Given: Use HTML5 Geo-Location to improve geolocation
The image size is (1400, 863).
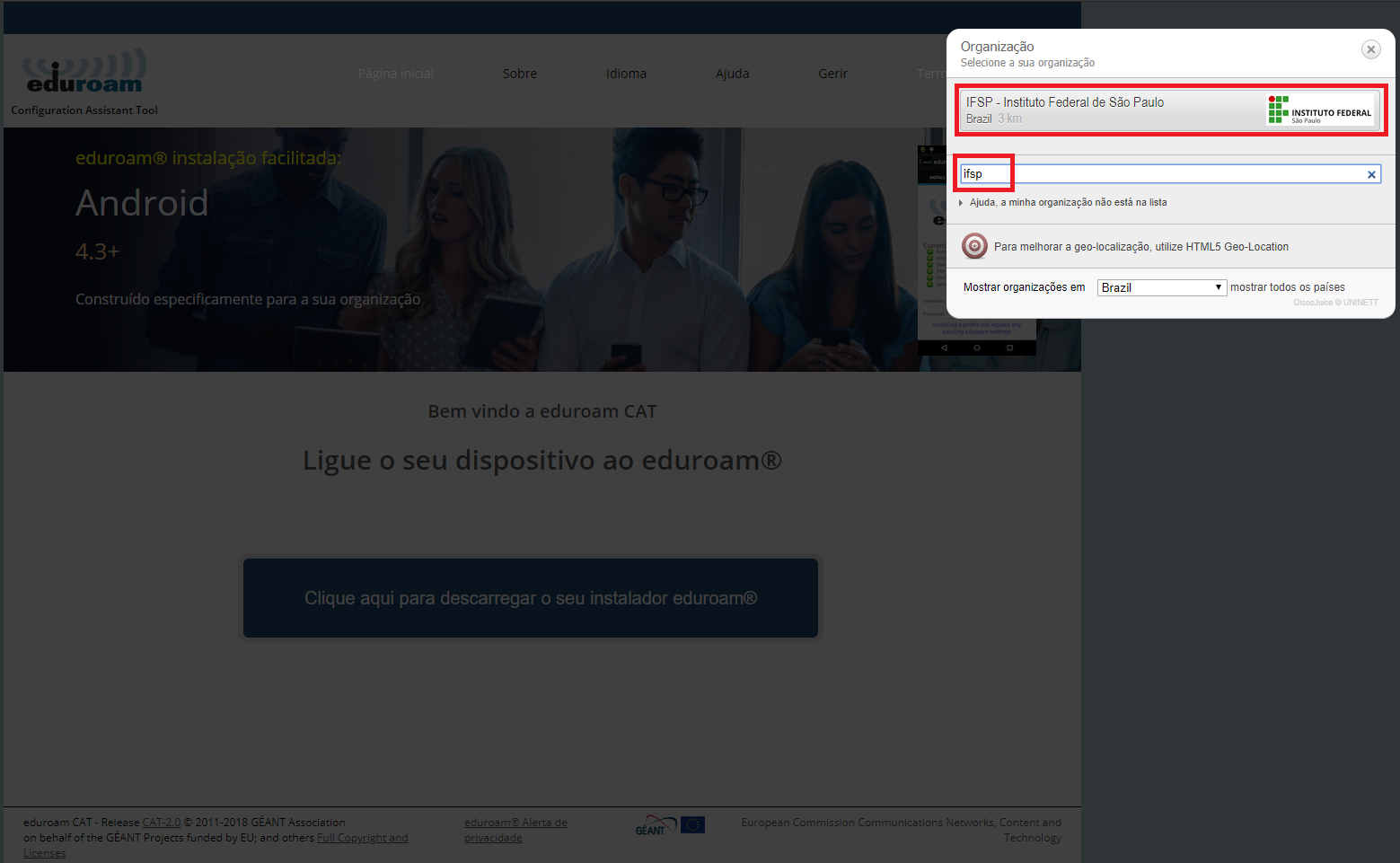Looking at the screenshot, I should [x=1141, y=247].
